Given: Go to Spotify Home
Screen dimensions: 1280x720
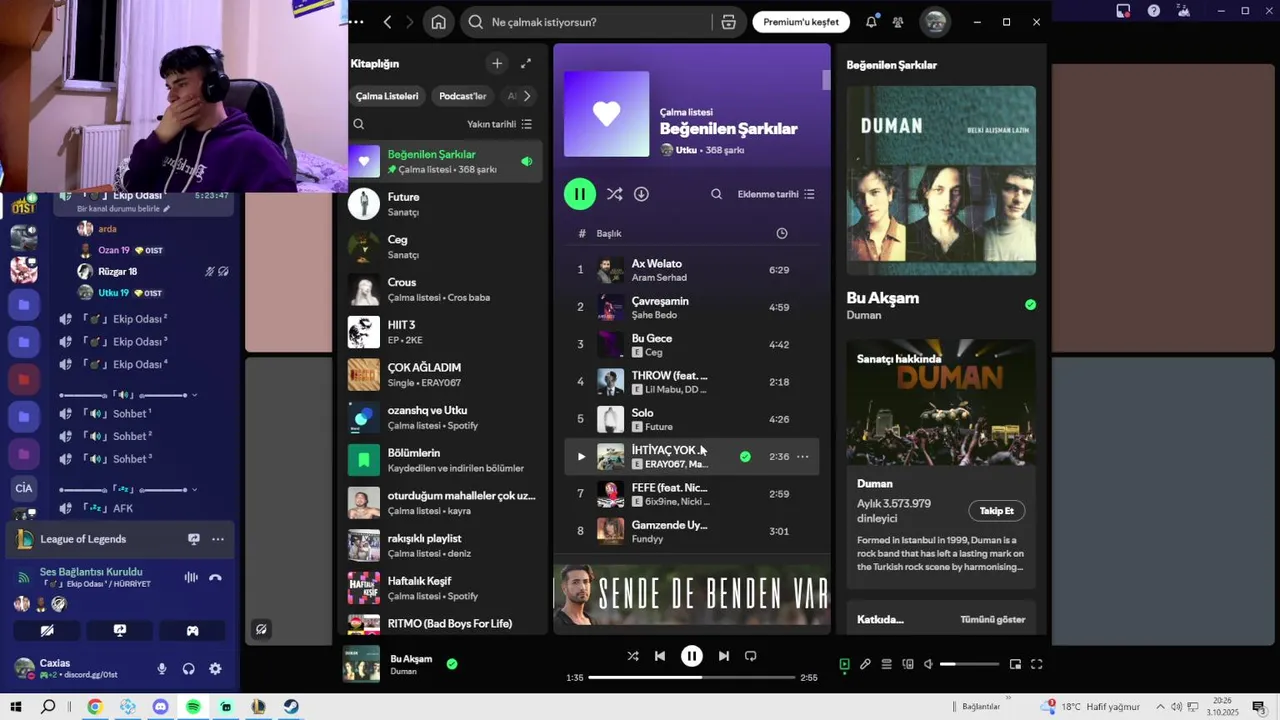Looking at the screenshot, I should [x=438, y=22].
